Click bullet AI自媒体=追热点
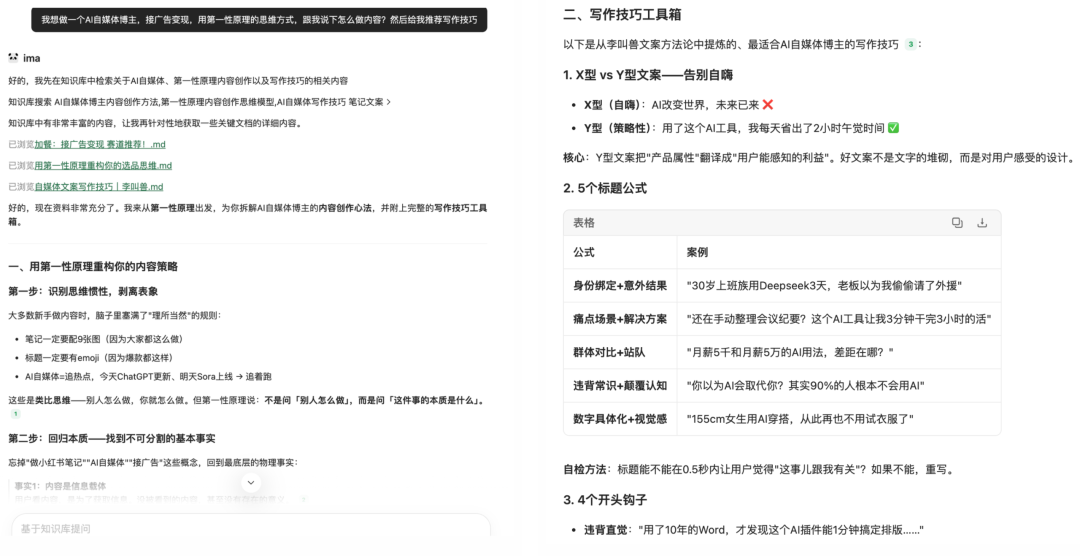 [x=148, y=376]
